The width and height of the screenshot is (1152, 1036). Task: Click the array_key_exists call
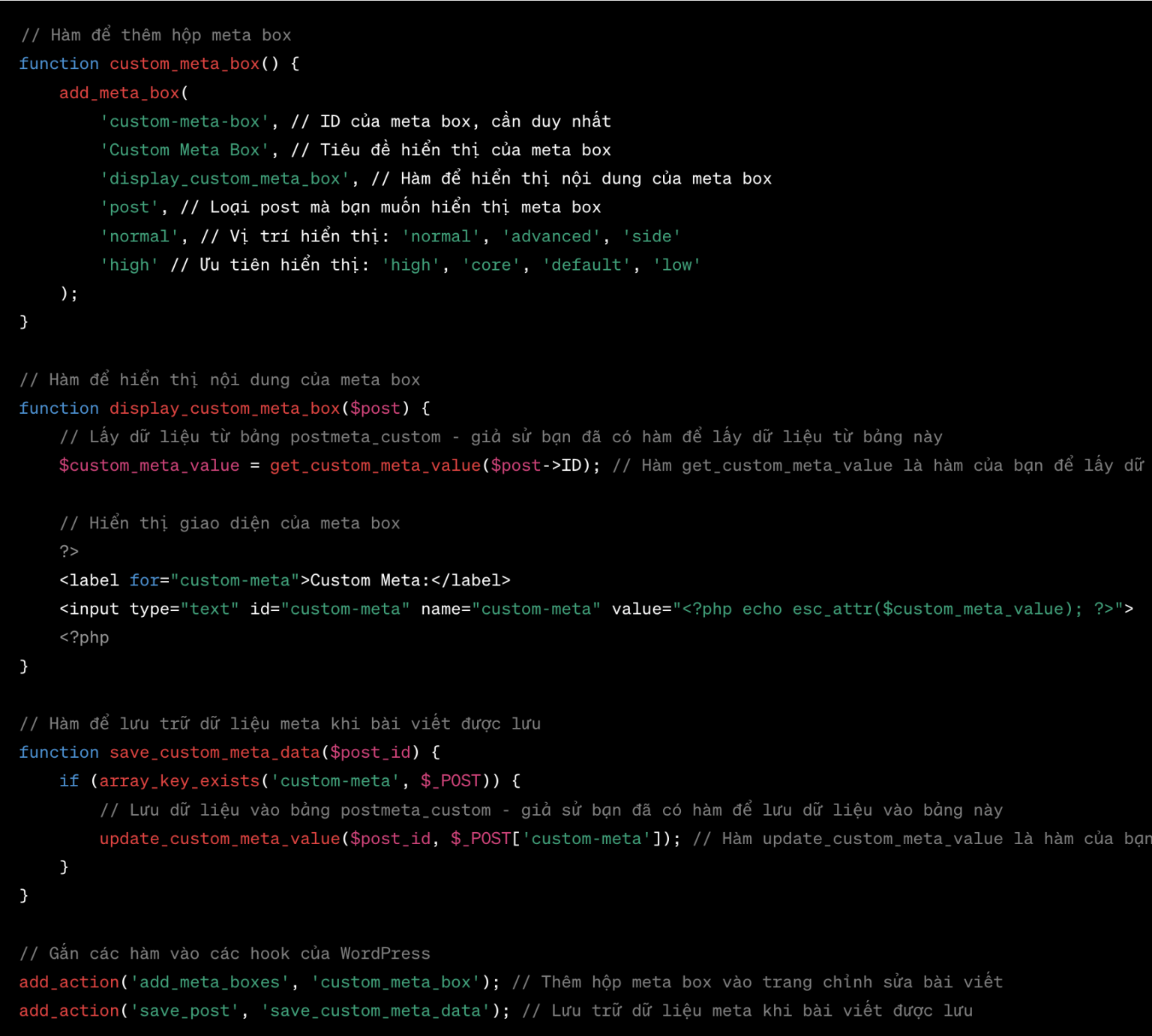tap(178, 781)
